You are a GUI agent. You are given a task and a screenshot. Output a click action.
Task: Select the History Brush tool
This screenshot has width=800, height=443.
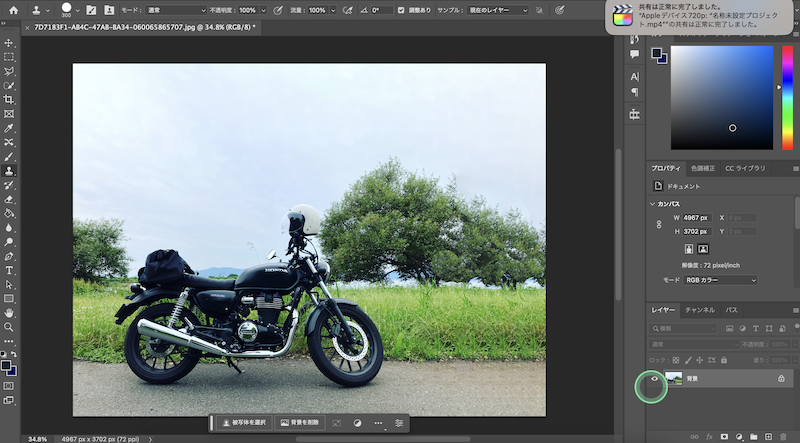point(9,185)
